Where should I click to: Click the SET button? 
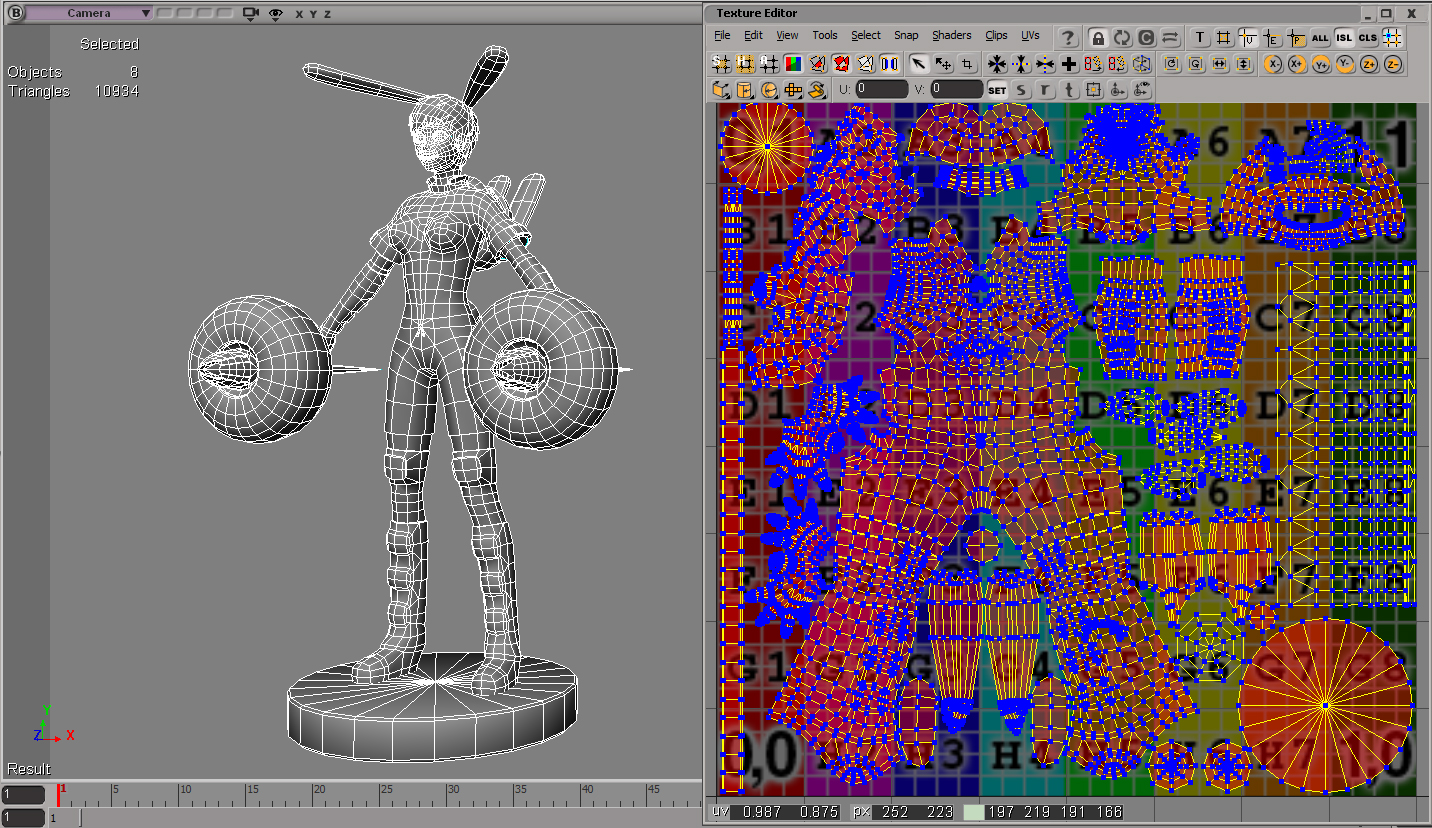pos(997,90)
